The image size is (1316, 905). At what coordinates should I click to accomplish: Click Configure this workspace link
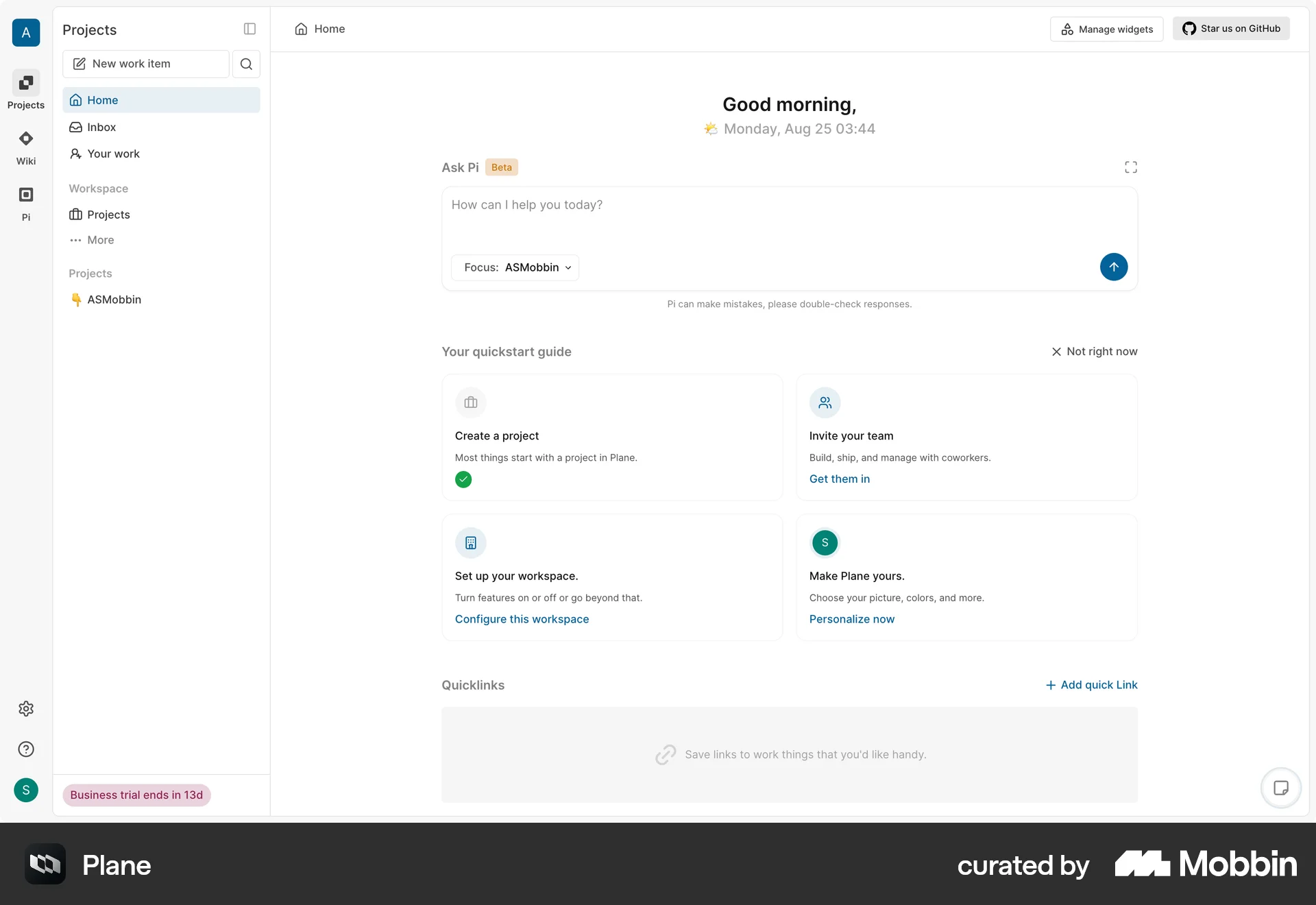(522, 619)
